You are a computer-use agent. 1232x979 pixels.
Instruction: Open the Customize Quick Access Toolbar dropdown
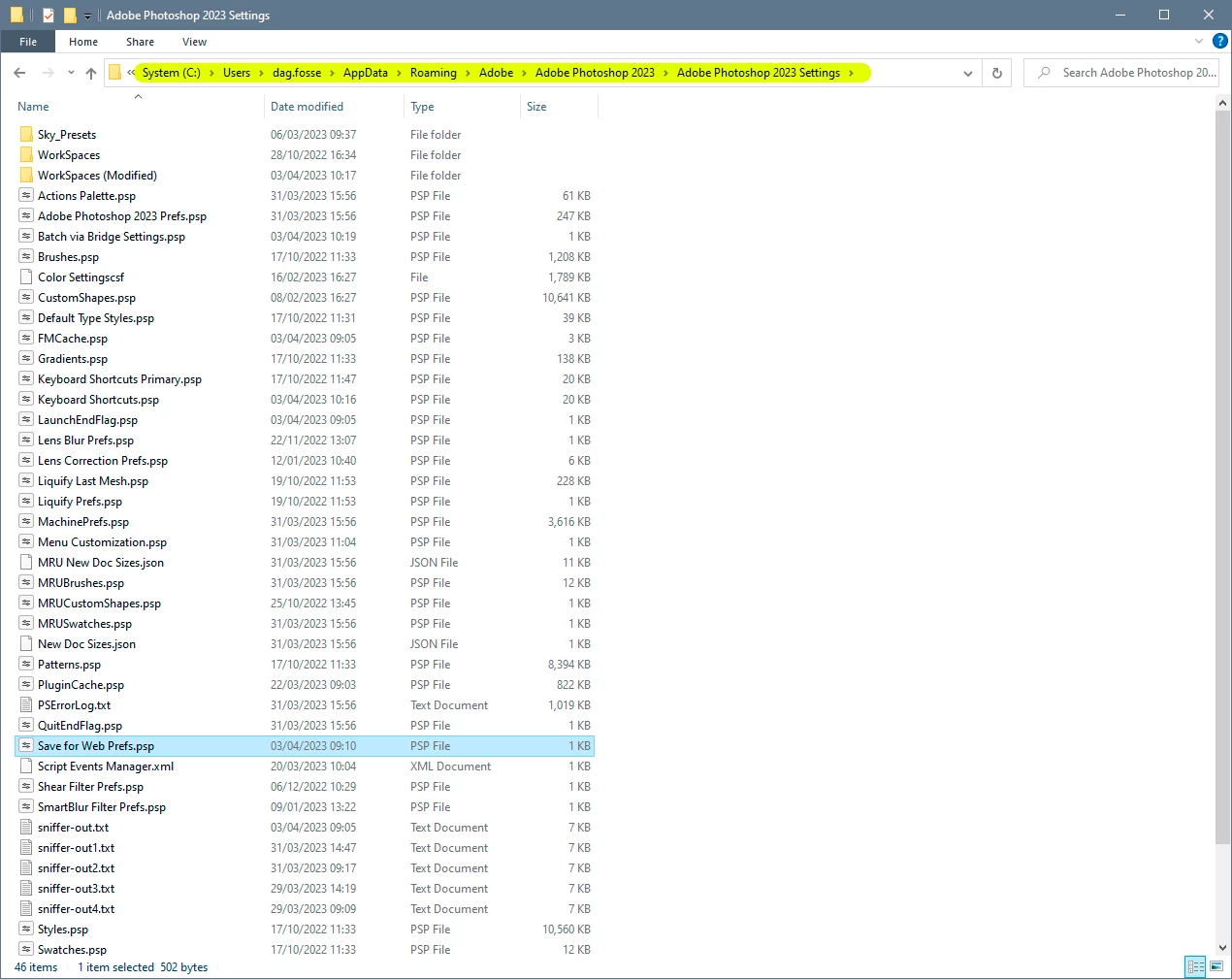pos(87,16)
